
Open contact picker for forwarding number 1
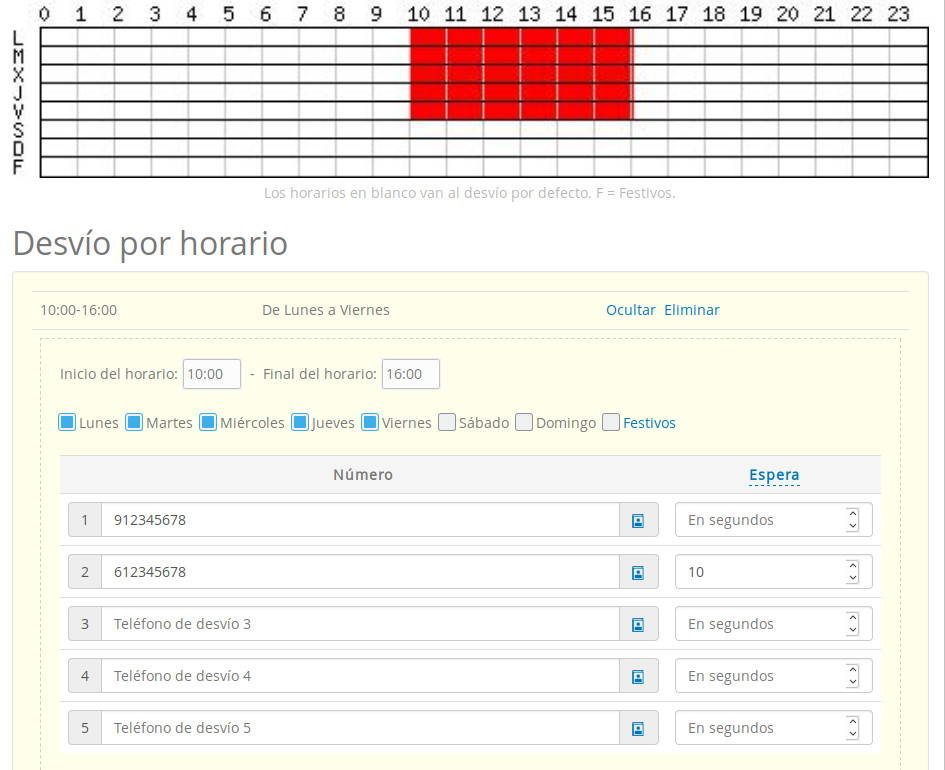click(x=638, y=519)
